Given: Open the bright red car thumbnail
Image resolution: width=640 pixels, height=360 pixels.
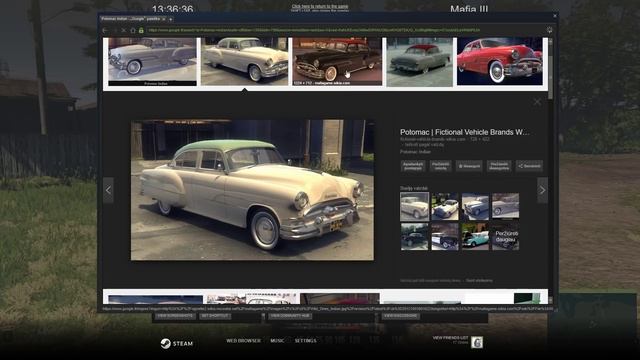Looking at the screenshot, I should point(500,62).
